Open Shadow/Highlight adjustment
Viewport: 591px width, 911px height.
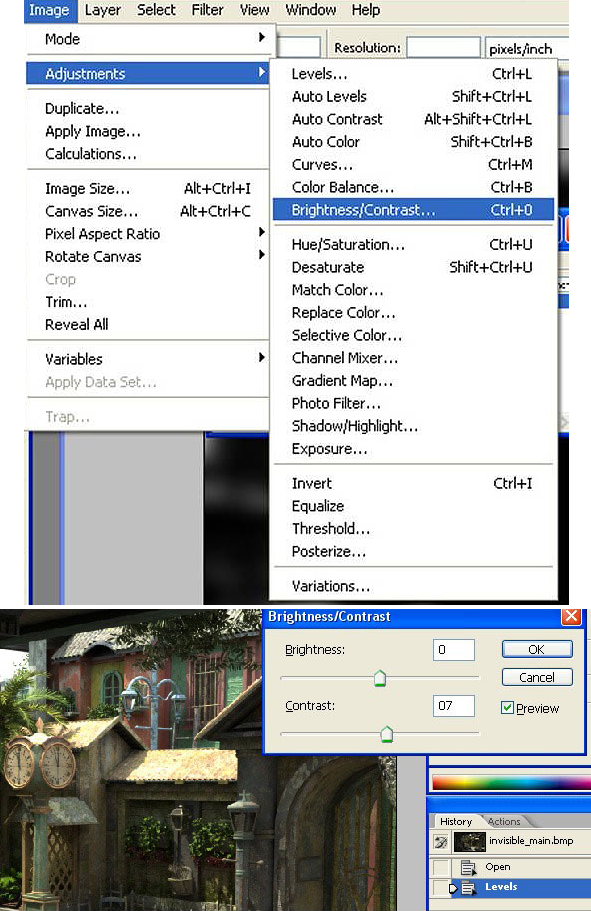click(x=413, y=426)
